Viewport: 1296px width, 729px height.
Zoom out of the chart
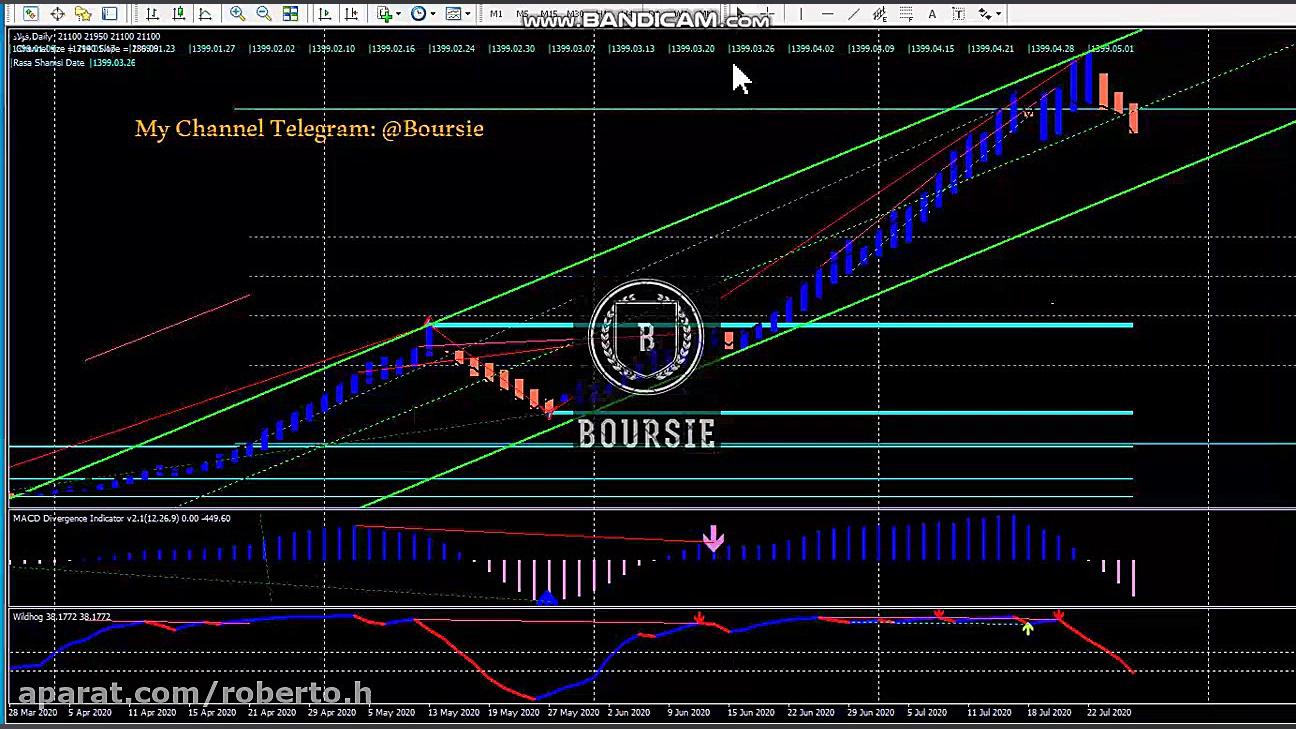click(264, 14)
